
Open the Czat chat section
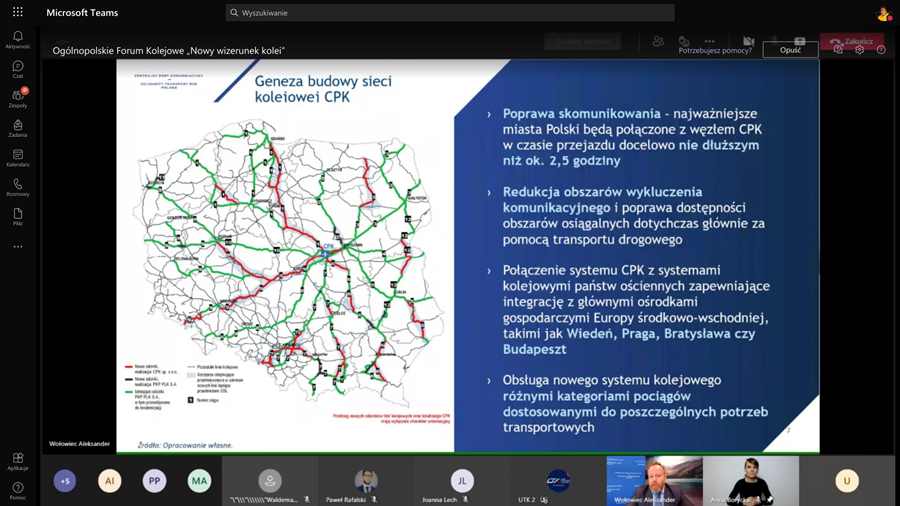18,69
